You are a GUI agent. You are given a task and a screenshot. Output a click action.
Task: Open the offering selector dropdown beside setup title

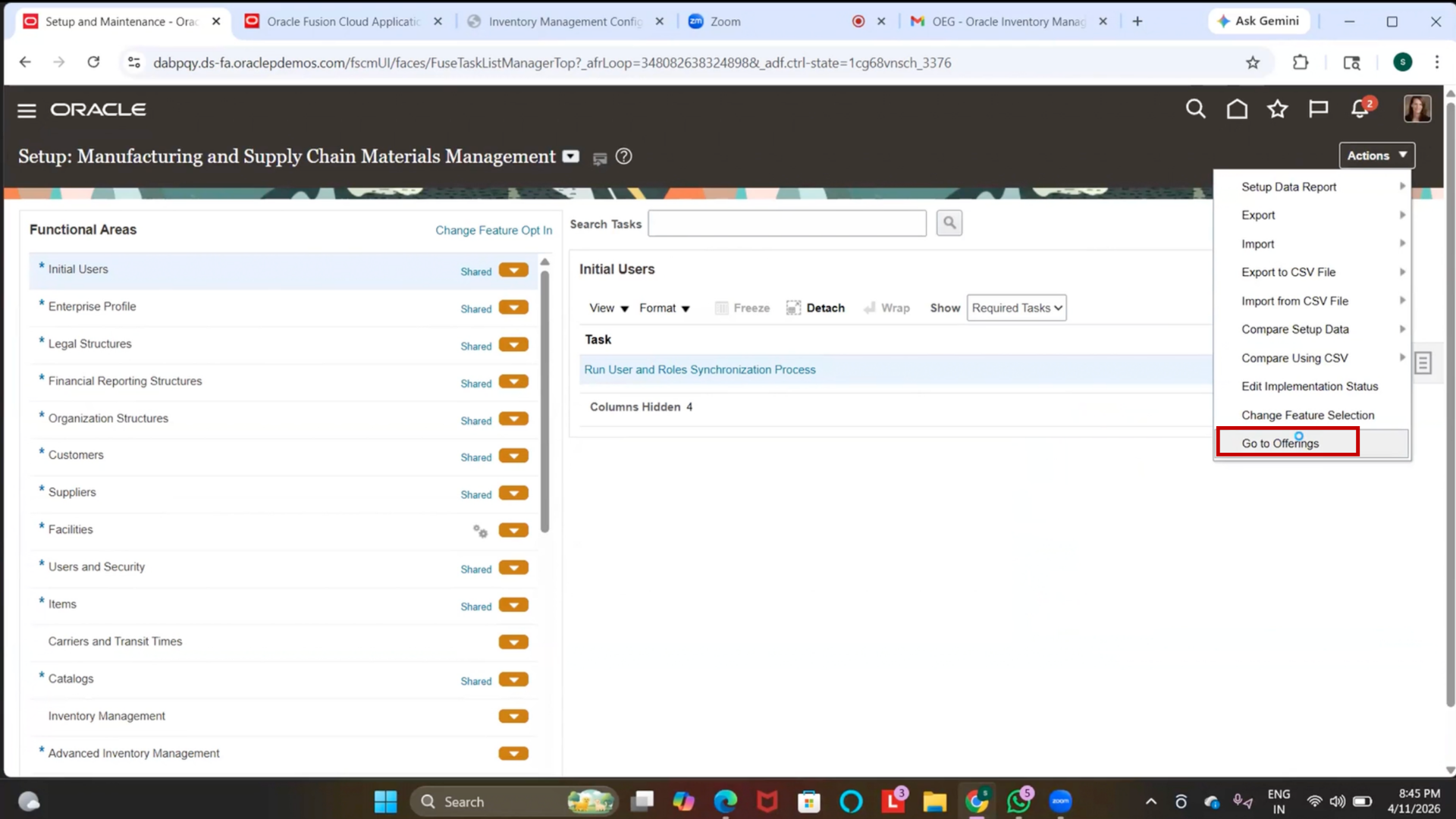click(x=570, y=156)
